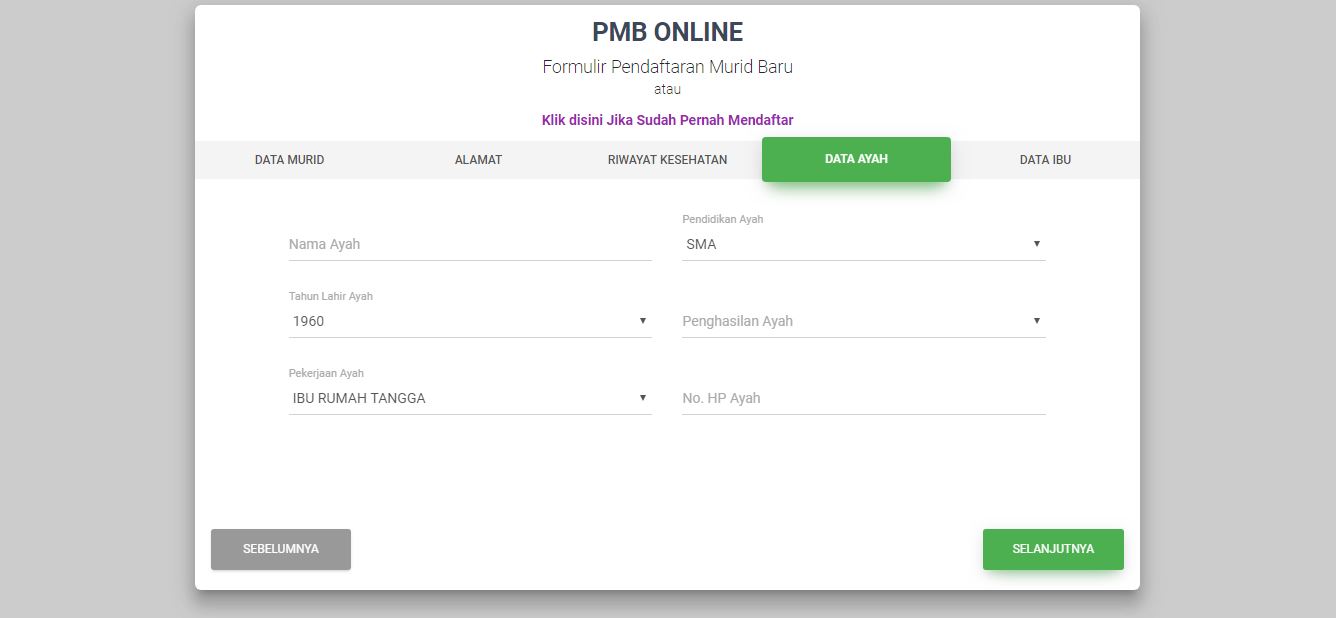Open the Data Murid tab
The image size is (1336, 618).
click(289, 160)
